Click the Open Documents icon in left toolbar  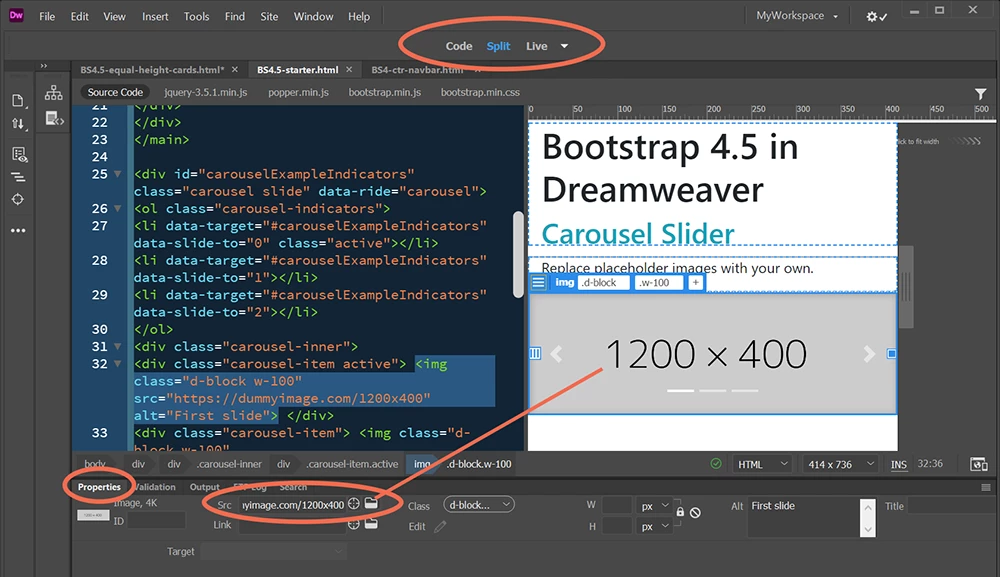click(x=18, y=100)
